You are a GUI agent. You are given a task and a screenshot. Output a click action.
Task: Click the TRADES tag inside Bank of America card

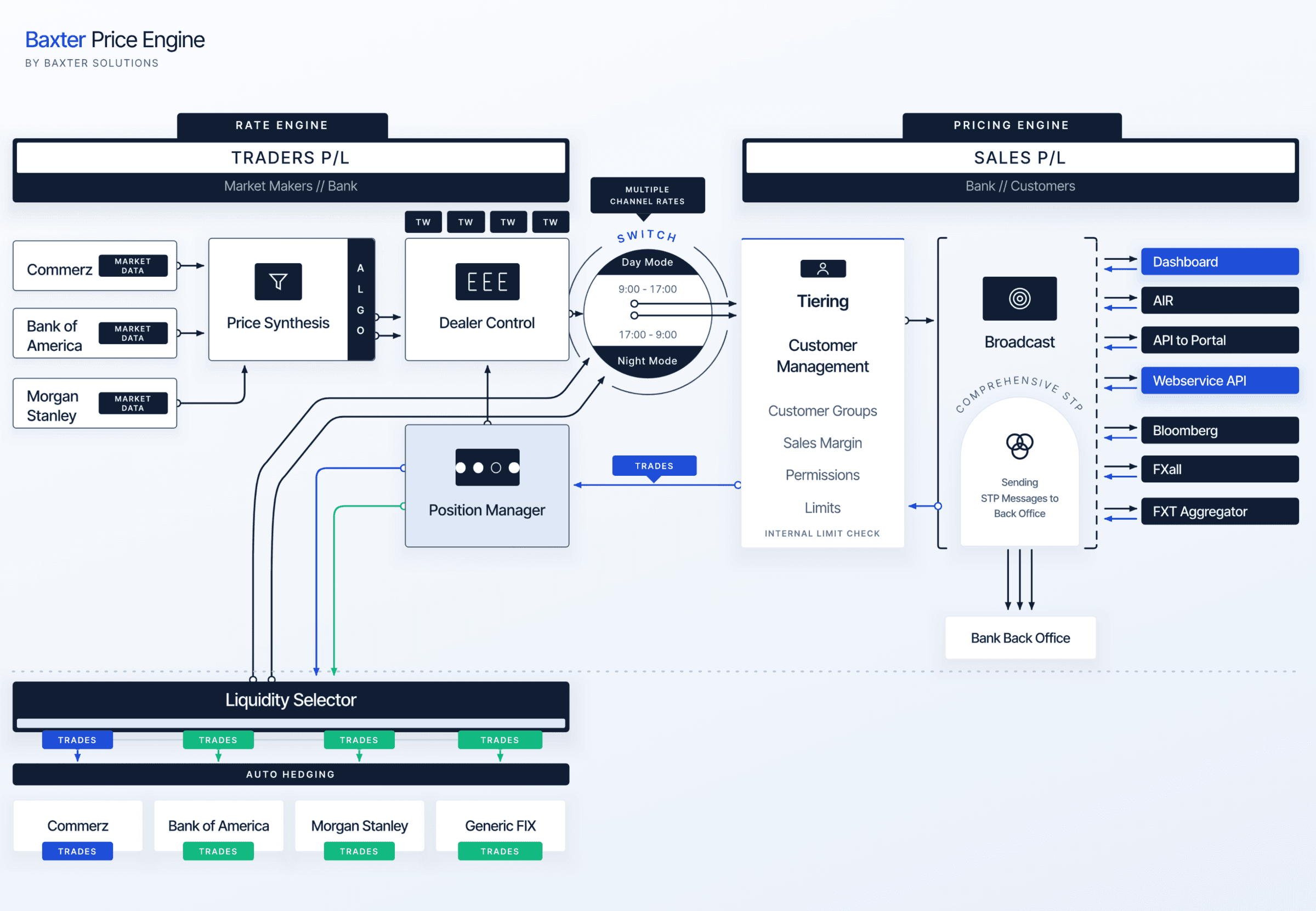point(218,851)
